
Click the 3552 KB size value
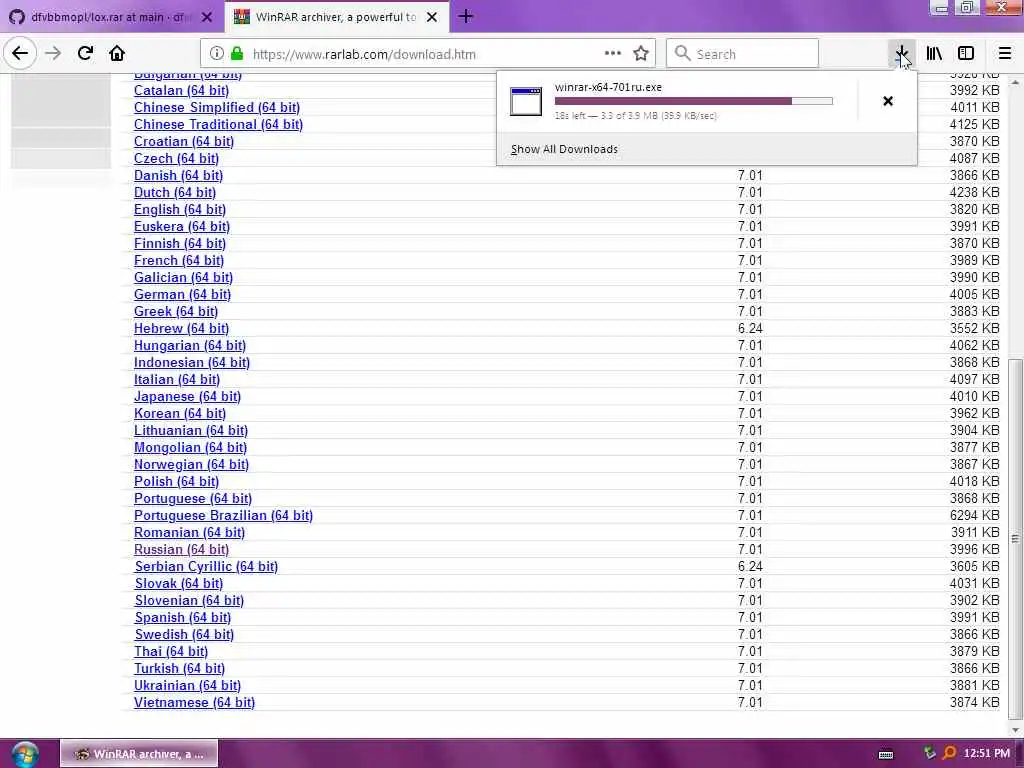[974, 328]
